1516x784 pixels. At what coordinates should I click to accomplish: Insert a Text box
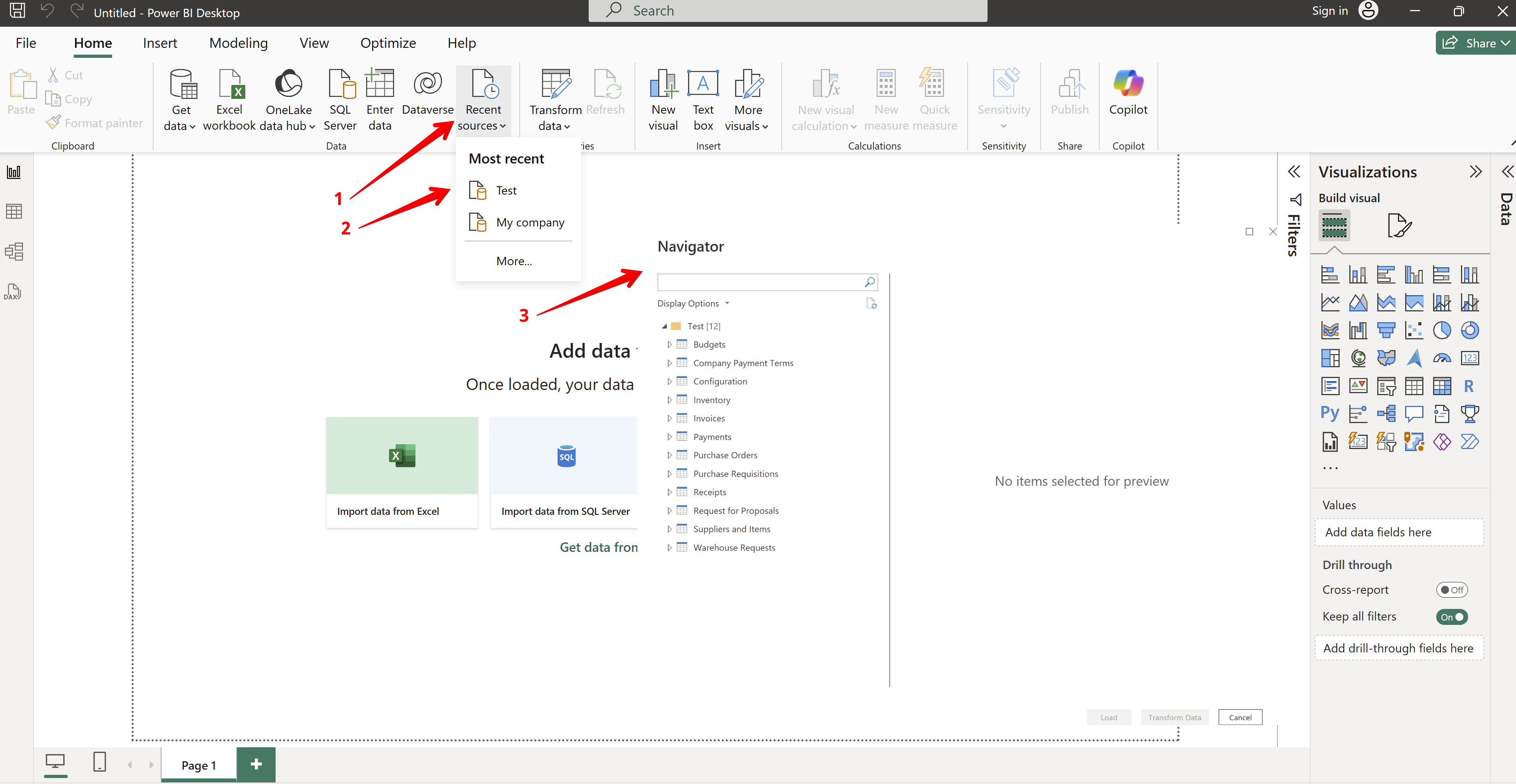pos(703,100)
